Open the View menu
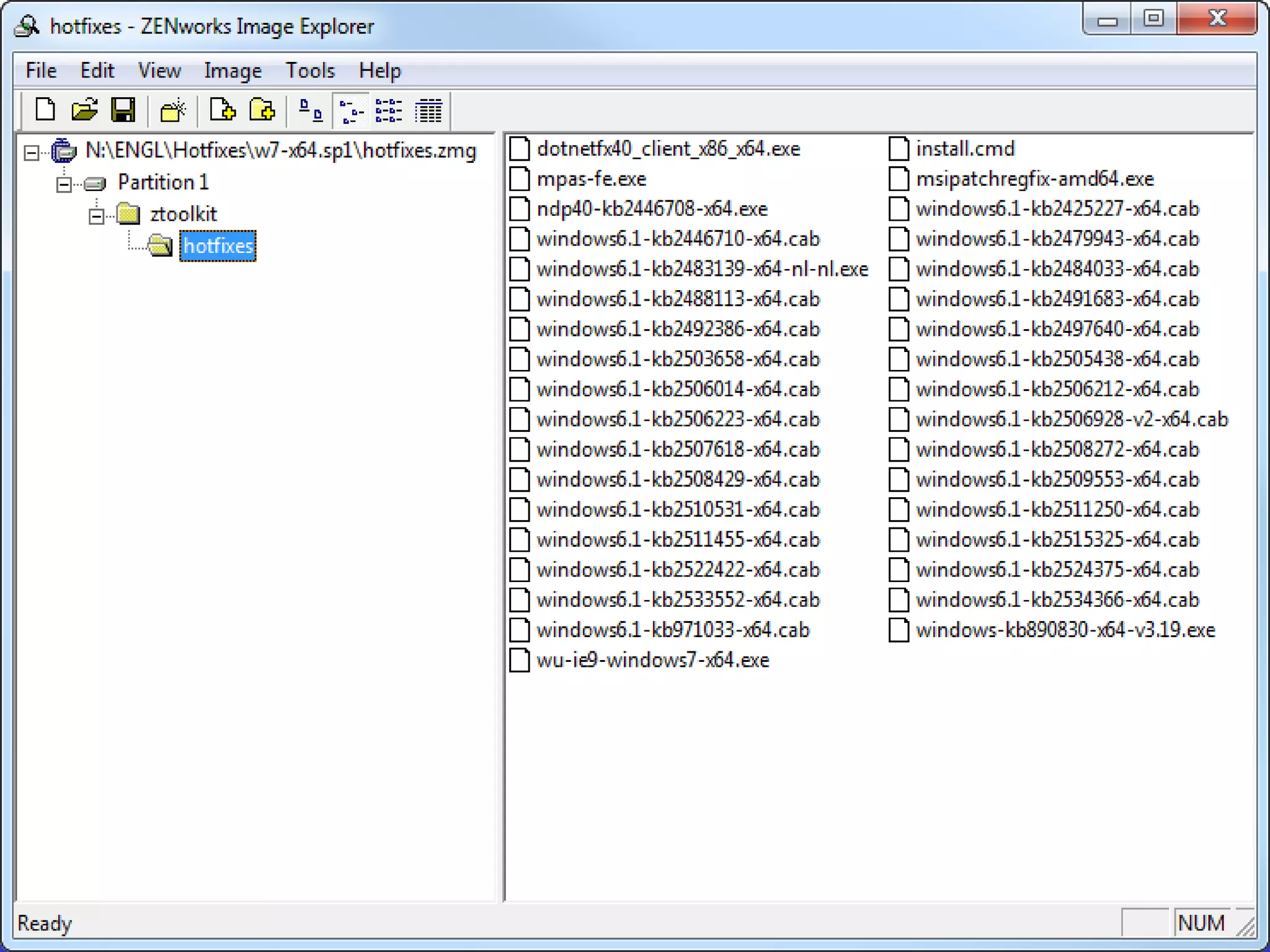The width and height of the screenshot is (1270, 952). [159, 70]
